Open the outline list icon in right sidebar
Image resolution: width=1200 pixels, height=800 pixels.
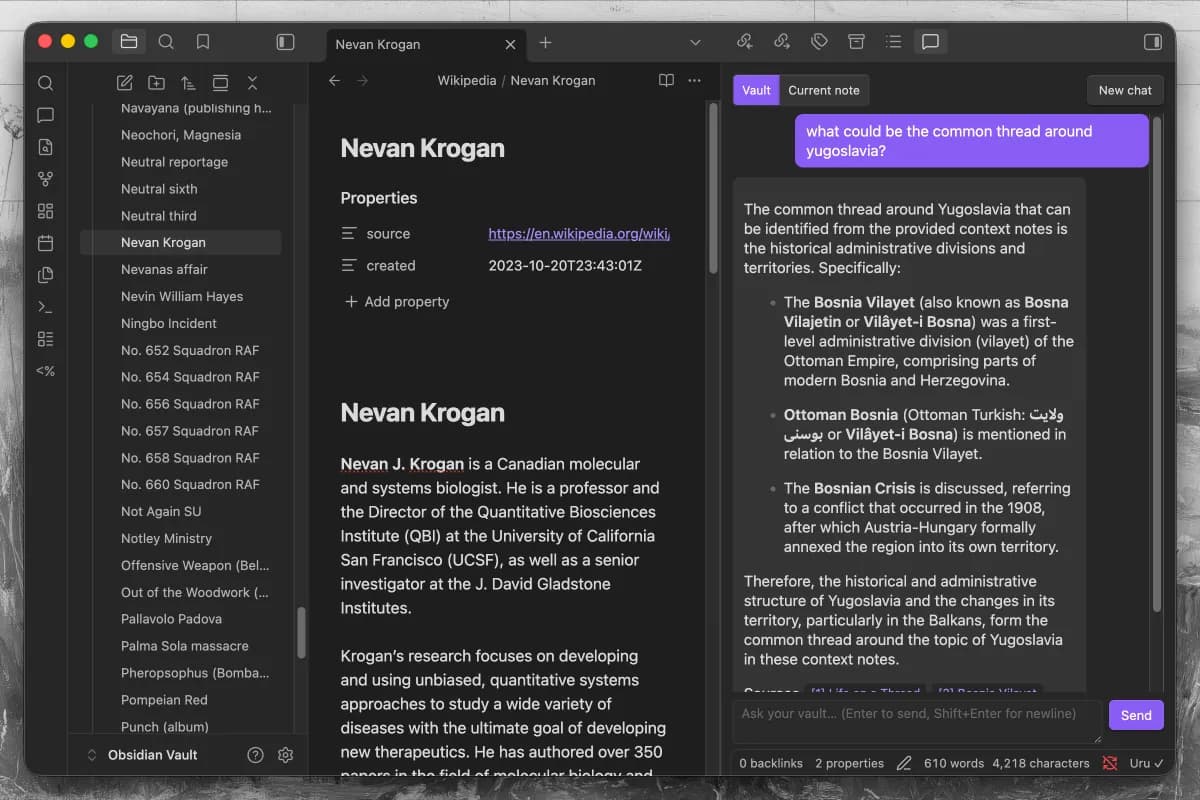893,42
